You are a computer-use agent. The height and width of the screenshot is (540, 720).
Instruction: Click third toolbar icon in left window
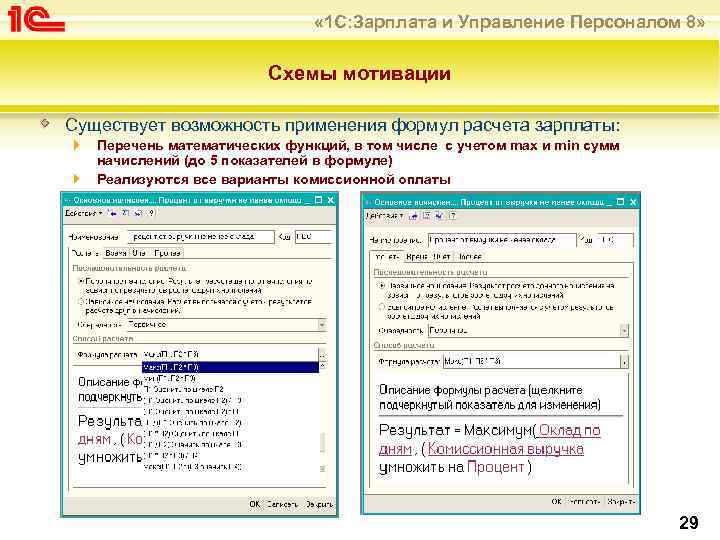(139, 213)
